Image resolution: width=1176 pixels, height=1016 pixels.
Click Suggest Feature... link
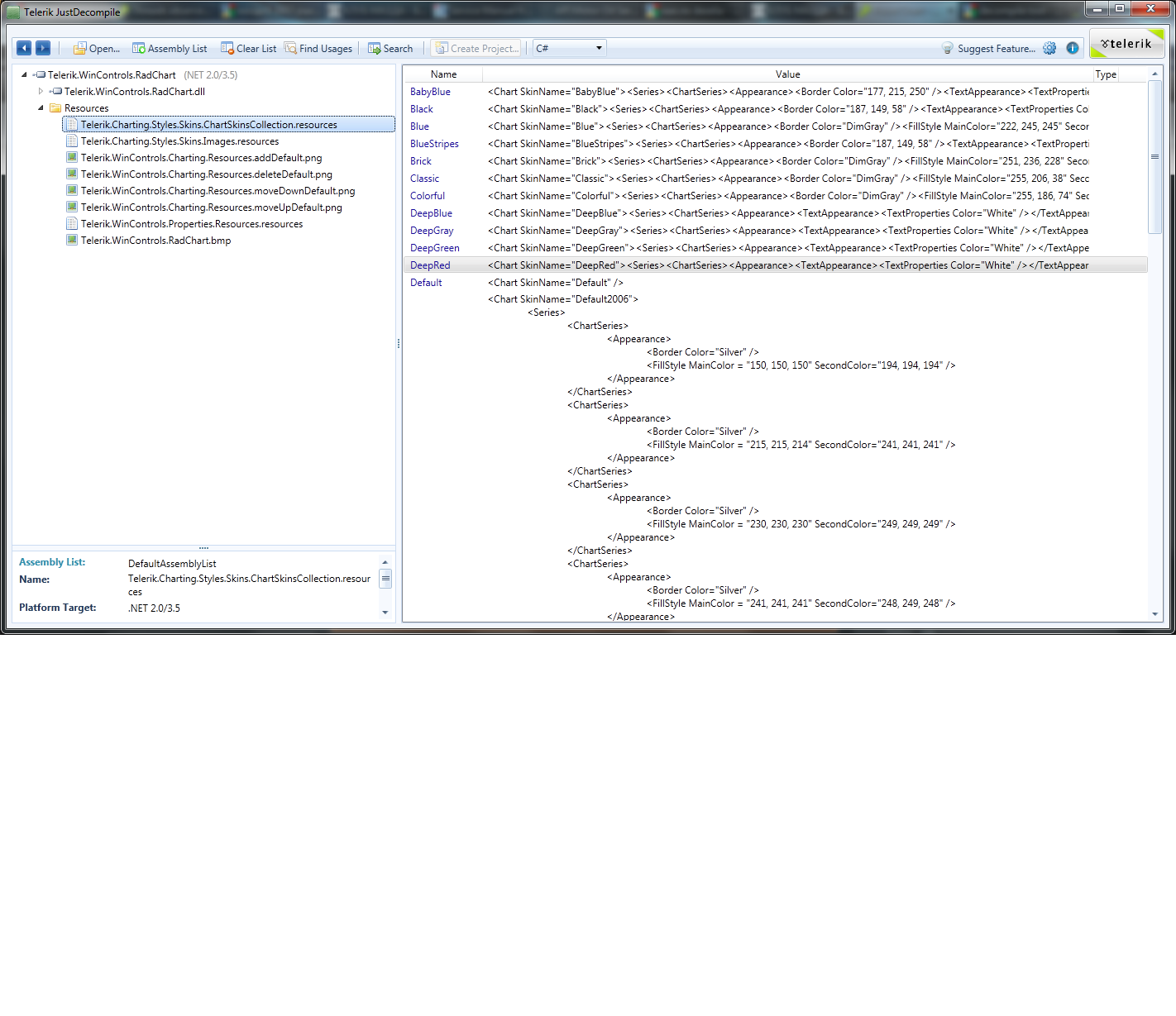(x=997, y=49)
